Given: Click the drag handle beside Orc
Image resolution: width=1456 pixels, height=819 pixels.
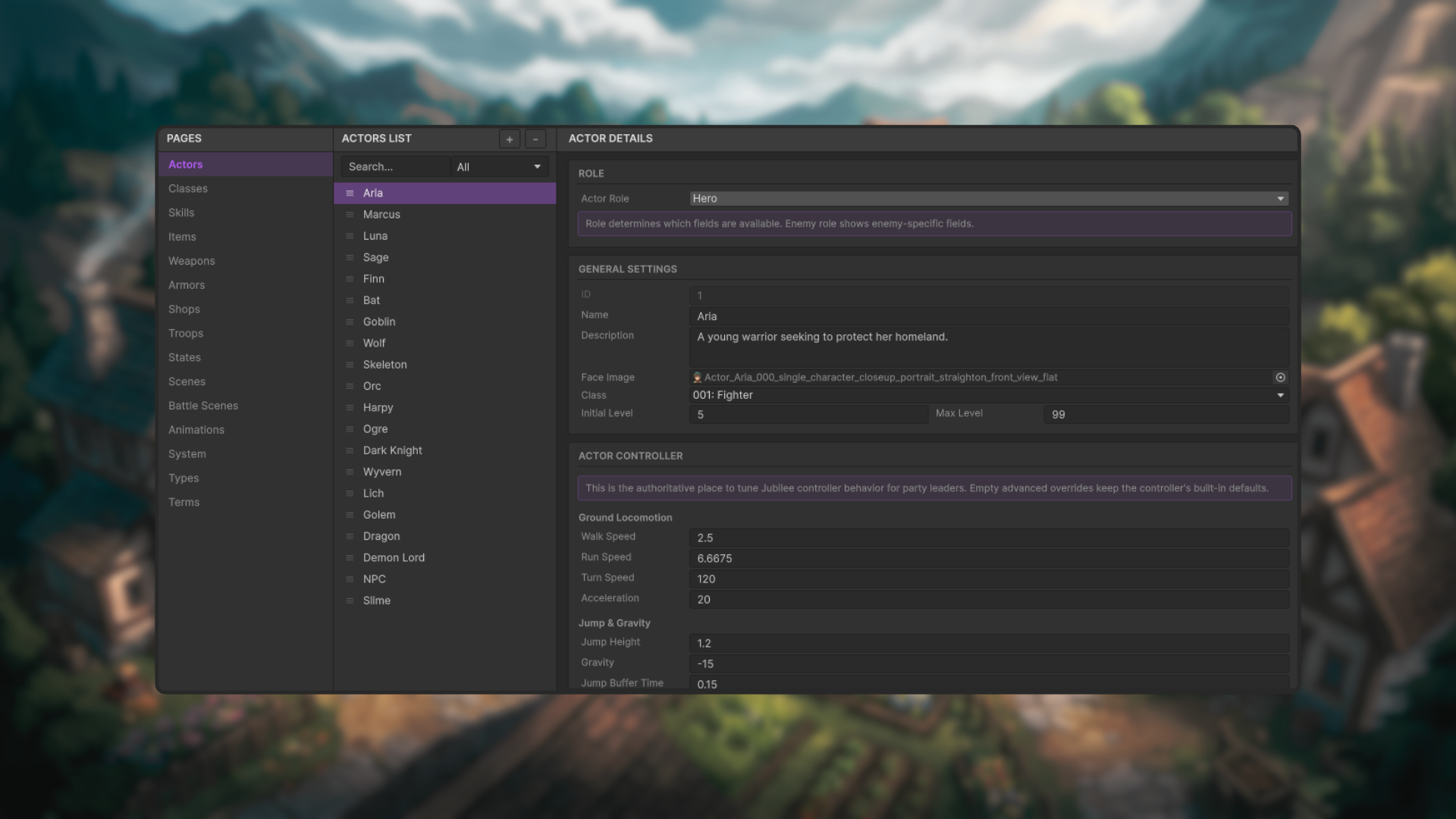Looking at the screenshot, I should coord(350,386).
